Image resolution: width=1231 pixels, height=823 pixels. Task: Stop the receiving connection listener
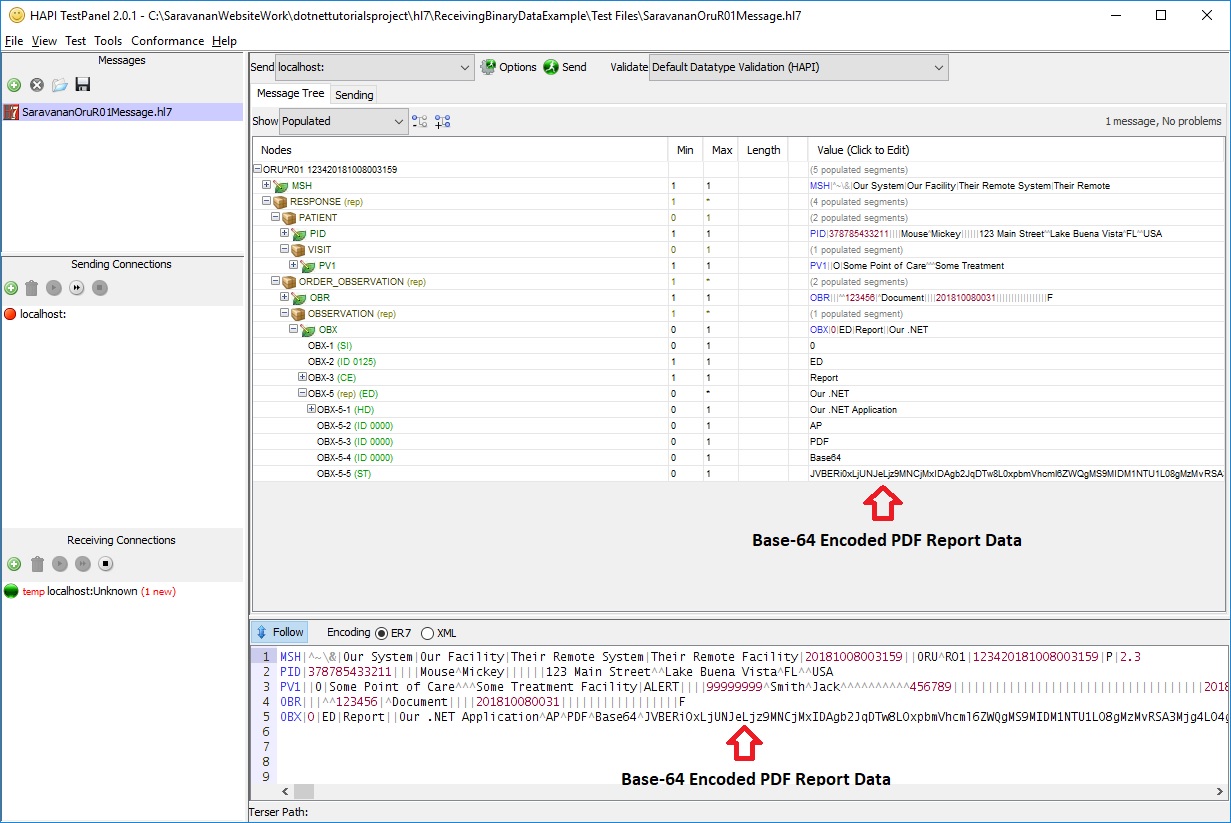pos(105,564)
